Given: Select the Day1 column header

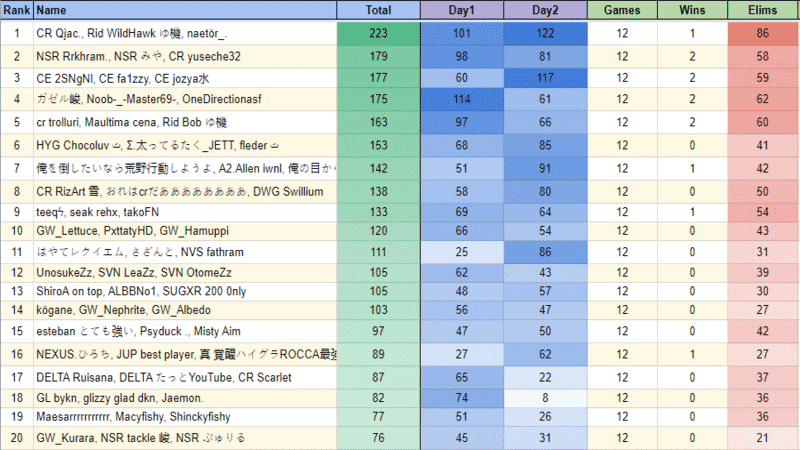Looking at the screenshot, I should pyautogui.click(x=462, y=10).
